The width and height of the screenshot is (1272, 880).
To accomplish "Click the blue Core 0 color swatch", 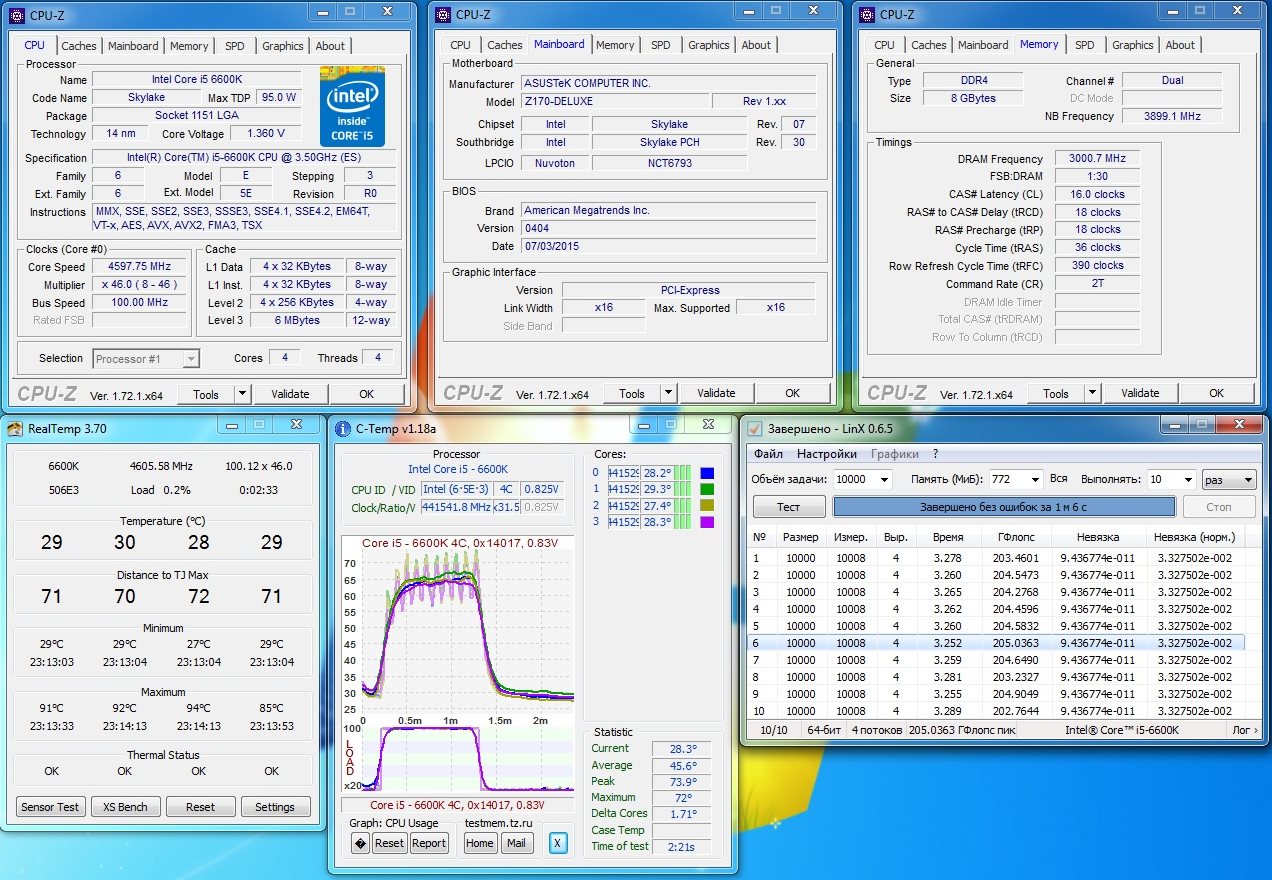I will click(x=708, y=473).
